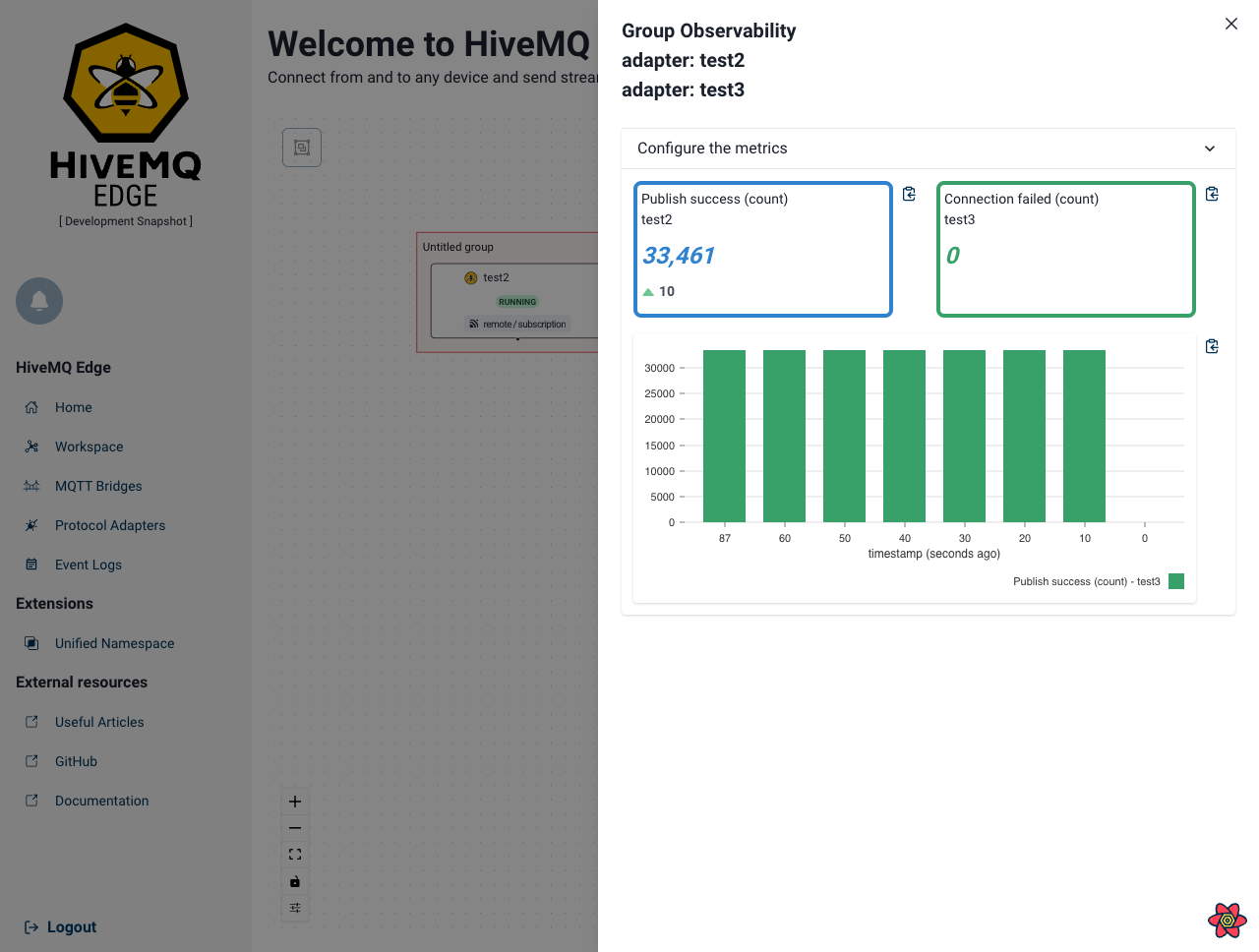Click the RUNNING status badge on test2
This screenshot has width=1259, height=952.
(x=517, y=302)
